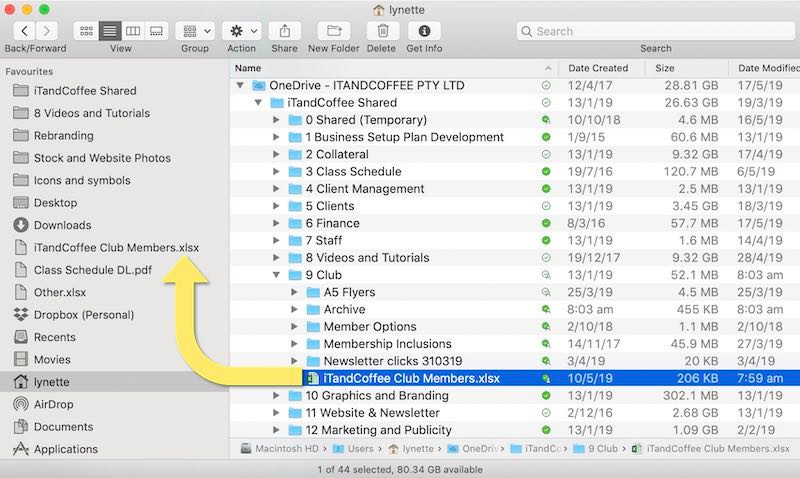Click Users in path bar
This screenshot has width=800, height=478.
[x=353, y=449]
